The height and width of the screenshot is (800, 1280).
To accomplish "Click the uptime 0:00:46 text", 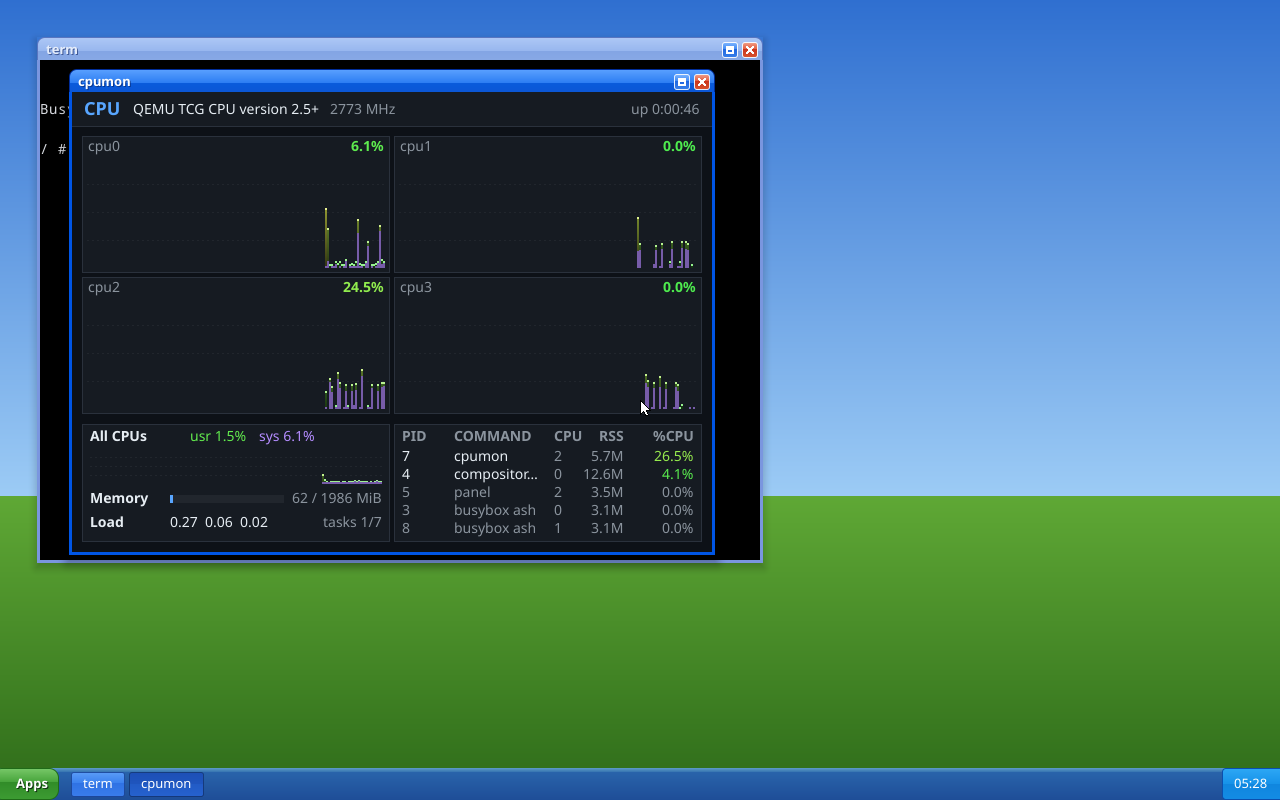I will [665, 109].
